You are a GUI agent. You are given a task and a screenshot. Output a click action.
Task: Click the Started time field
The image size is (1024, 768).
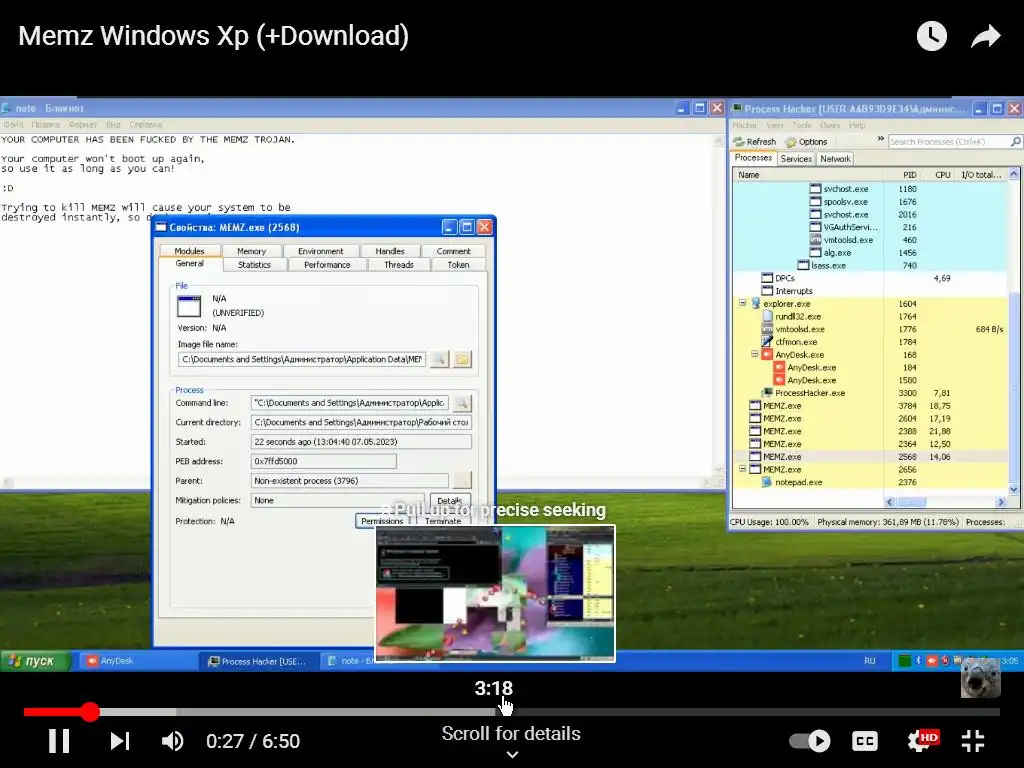pos(361,441)
